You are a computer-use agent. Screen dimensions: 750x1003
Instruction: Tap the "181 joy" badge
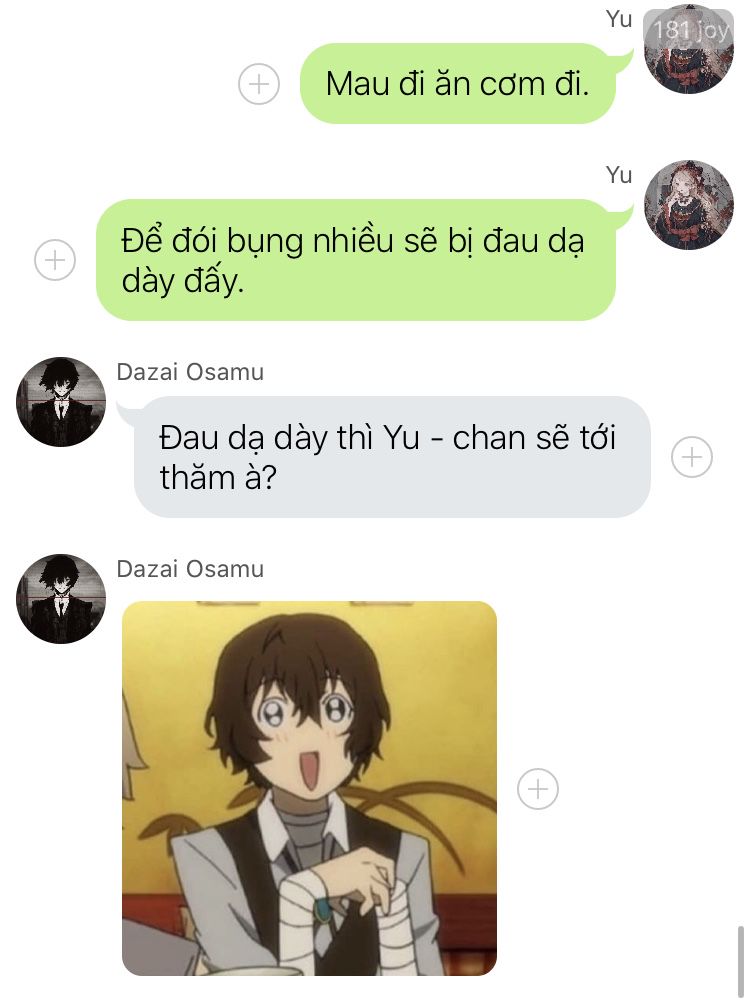click(x=689, y=29)
